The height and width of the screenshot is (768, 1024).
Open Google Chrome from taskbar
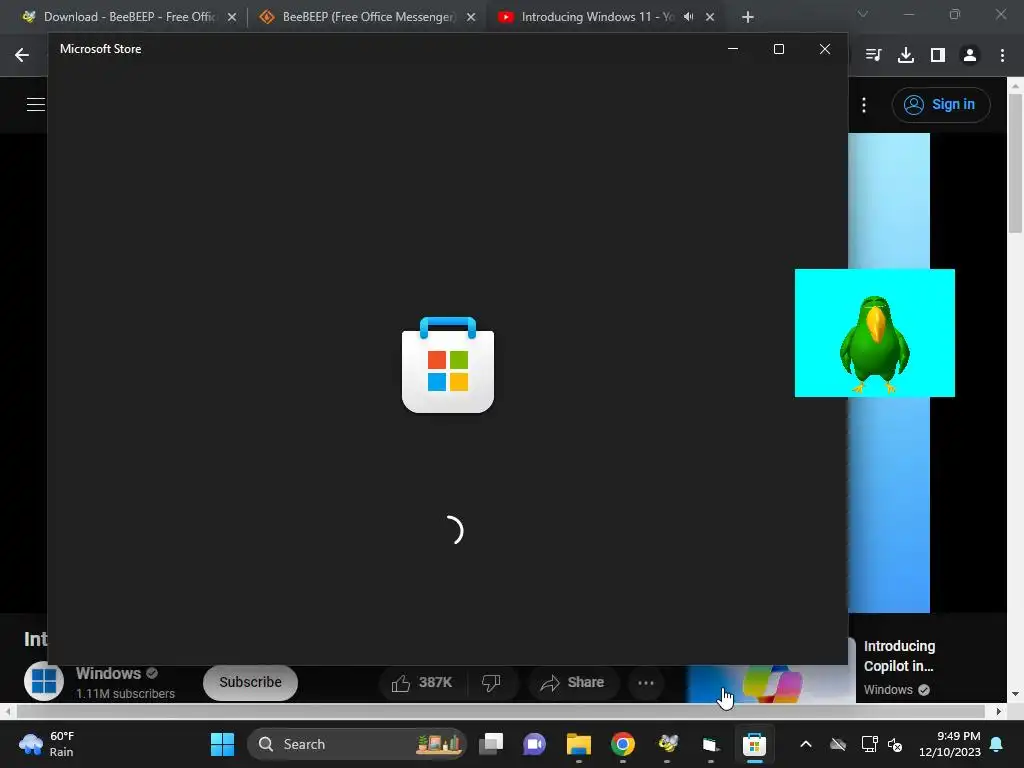(622, 744)
